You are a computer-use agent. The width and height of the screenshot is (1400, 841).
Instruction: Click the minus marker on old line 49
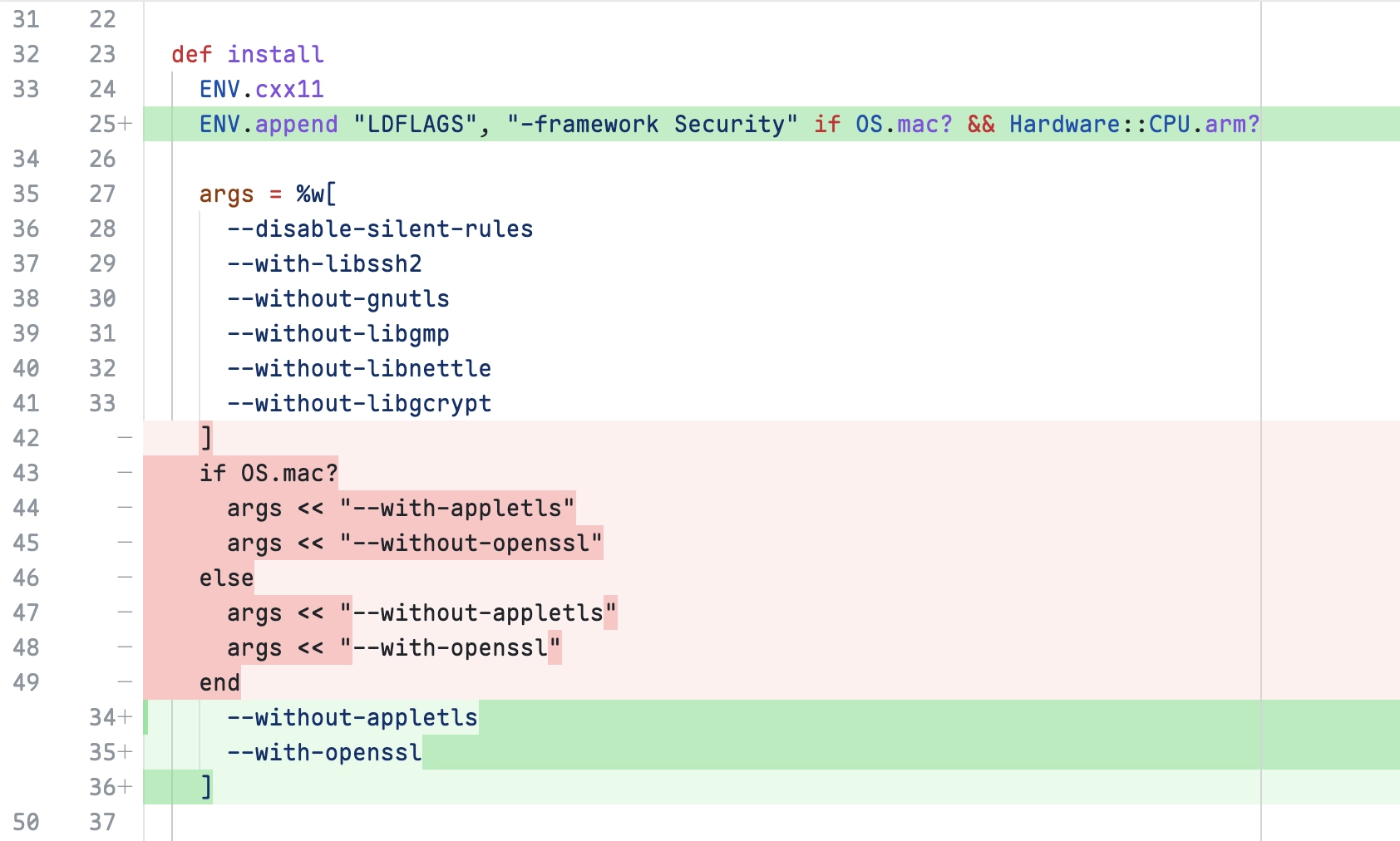click(x=125, y=682)
